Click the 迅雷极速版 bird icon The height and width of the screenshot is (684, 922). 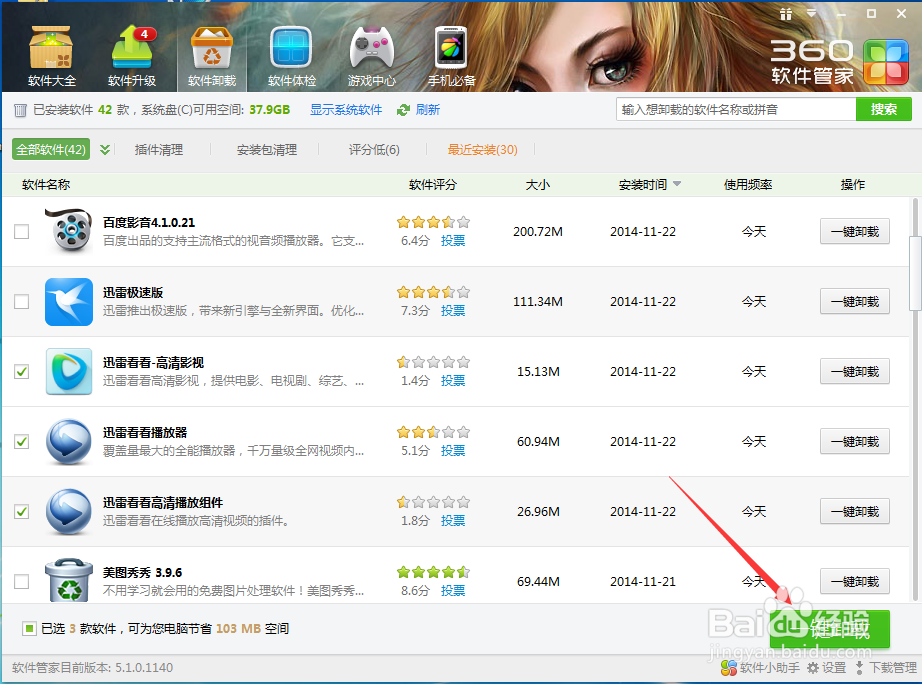coord(69,302)
